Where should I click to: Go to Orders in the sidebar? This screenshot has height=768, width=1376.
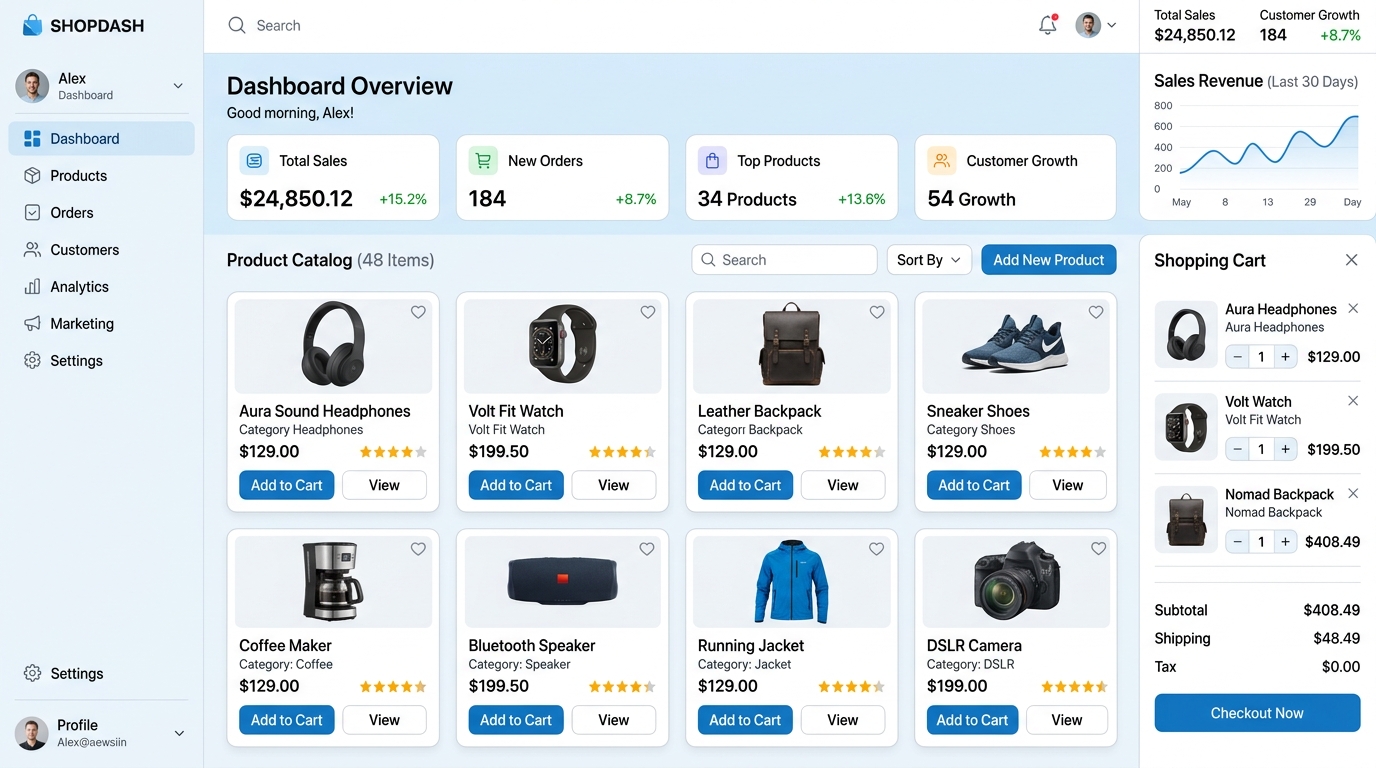tap(101, 213)
